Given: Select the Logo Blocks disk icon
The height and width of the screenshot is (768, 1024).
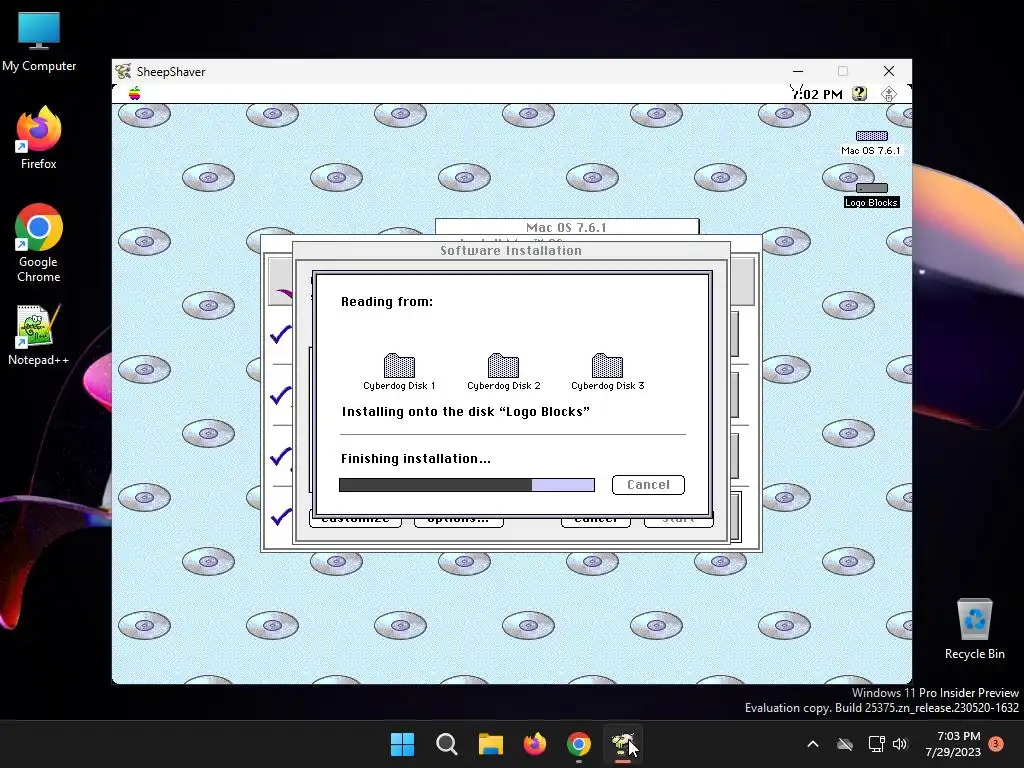Looking at the screenshot, I should pos(871,188).
